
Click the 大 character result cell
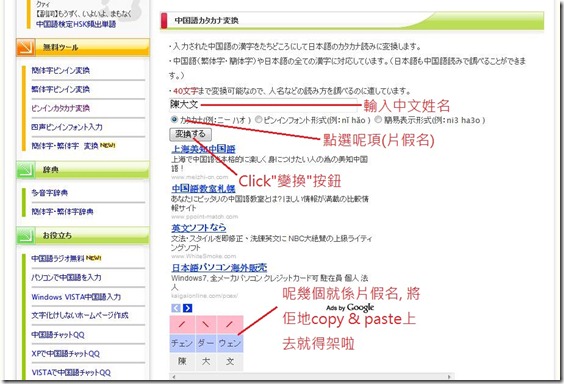(x=206, y=362)
